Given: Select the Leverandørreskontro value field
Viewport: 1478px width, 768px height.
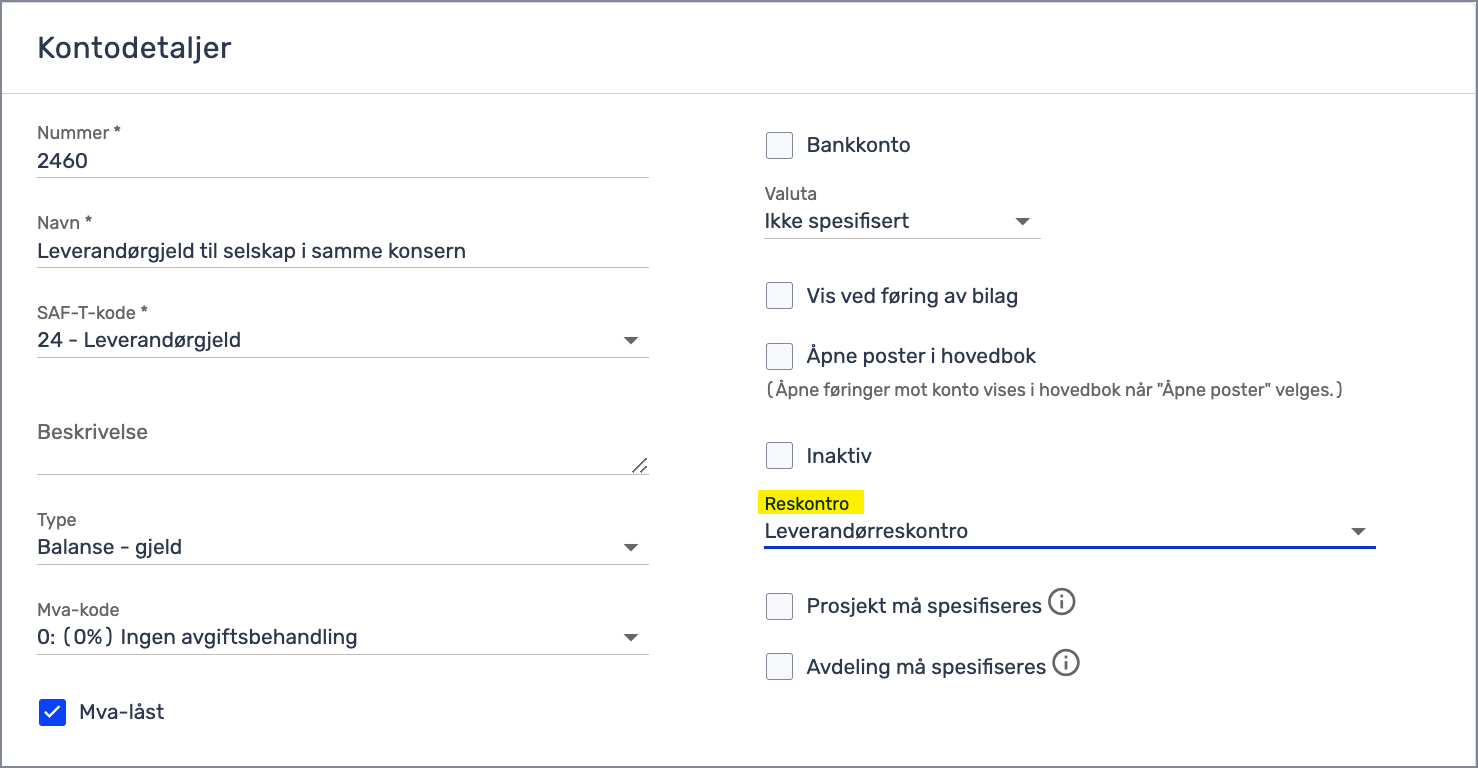Looking at the screenshot, I should [x=1070, y=531].
